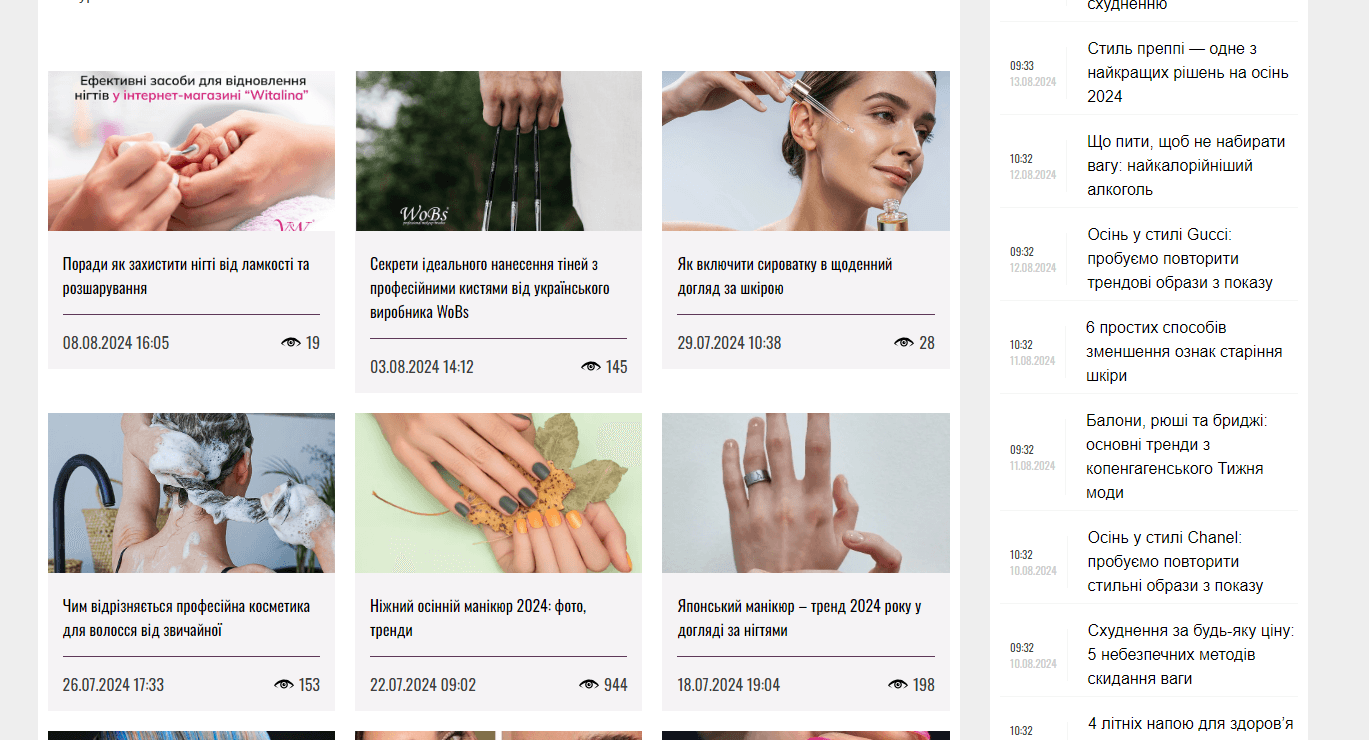Open the Witalina nail care article thumbnail
This screenshot has height=740, width=1369.
click(191, 151)
